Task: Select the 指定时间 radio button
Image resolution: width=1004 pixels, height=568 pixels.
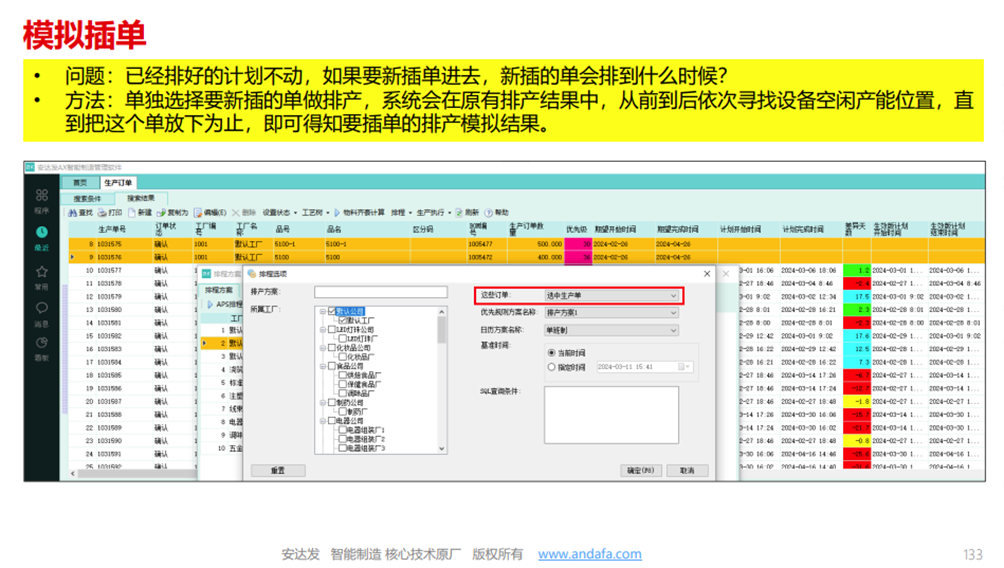Action: pyautogui.click(x=551, y=367)
